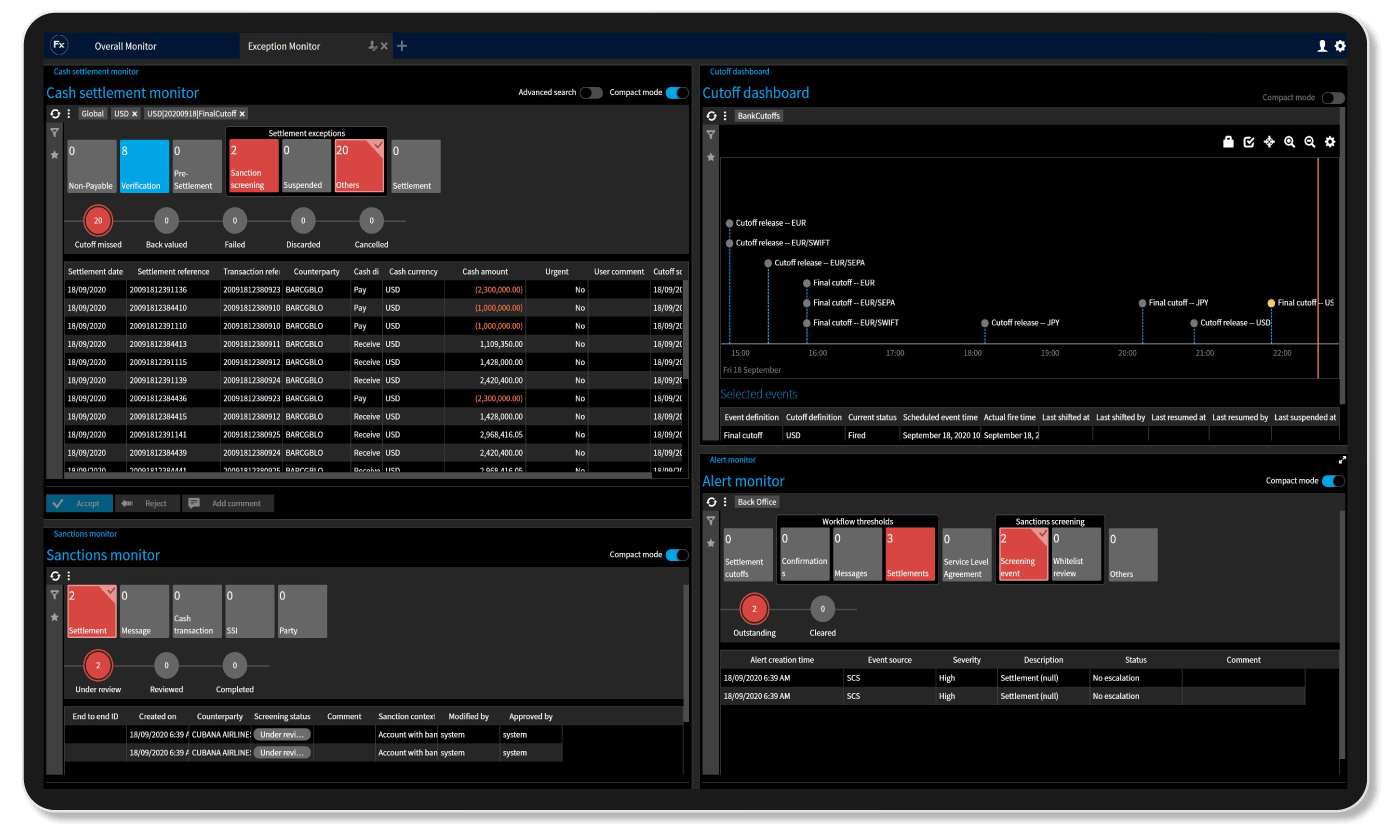Zoom out on the cutoff timeline

1310,141
